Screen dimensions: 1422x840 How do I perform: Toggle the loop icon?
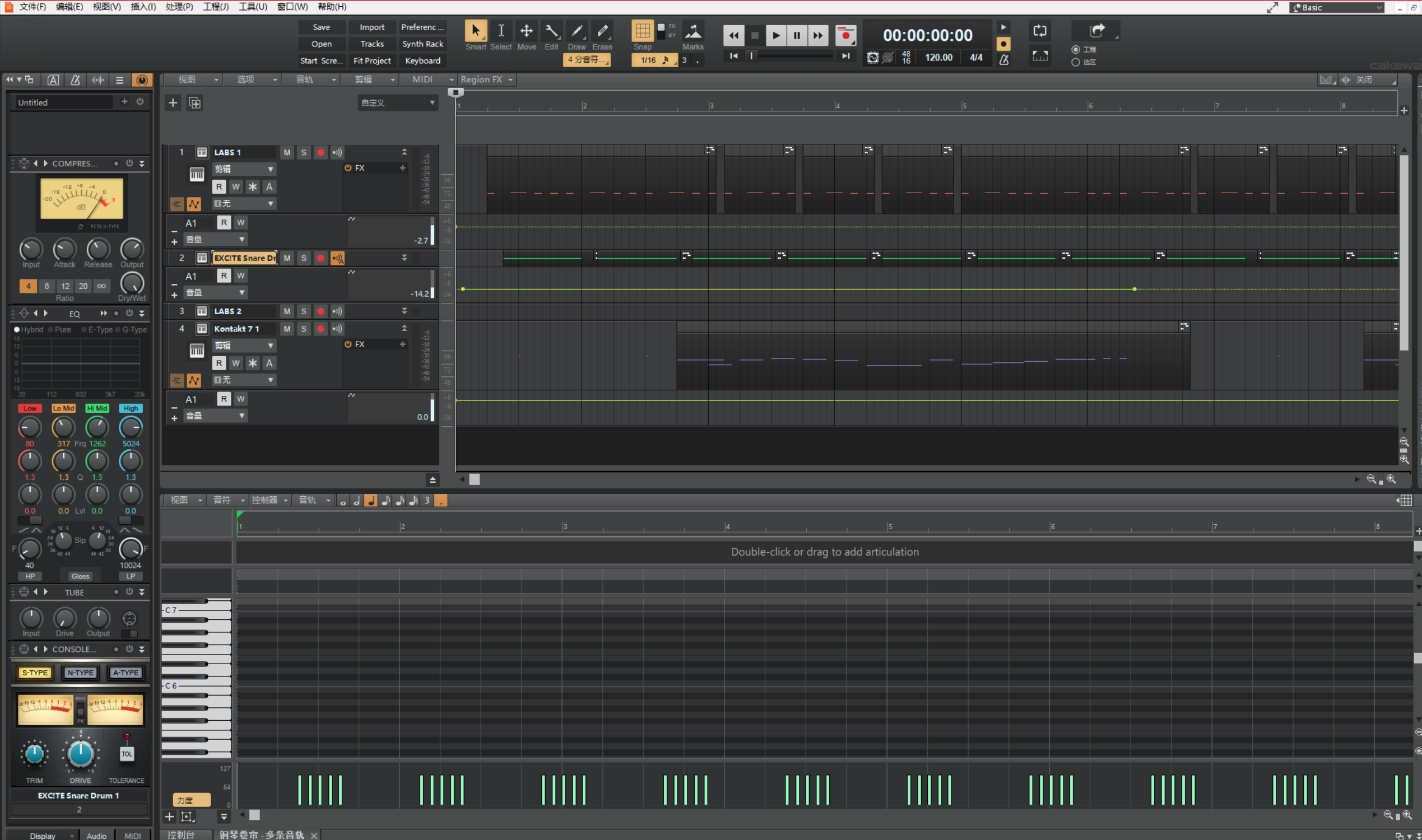coord(1040,31)
